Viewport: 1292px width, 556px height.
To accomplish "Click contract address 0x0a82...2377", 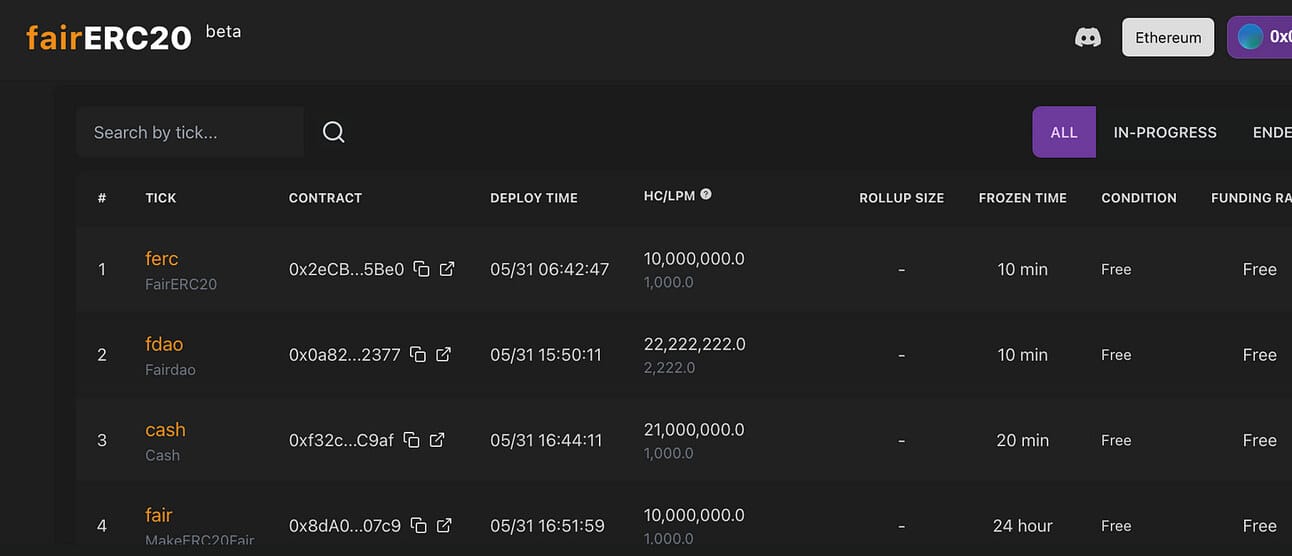I will [345, 354].
